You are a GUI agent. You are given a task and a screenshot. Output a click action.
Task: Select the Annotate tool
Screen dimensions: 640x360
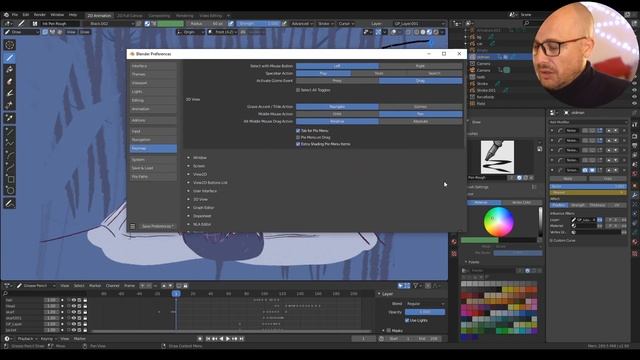pos(9,203)
